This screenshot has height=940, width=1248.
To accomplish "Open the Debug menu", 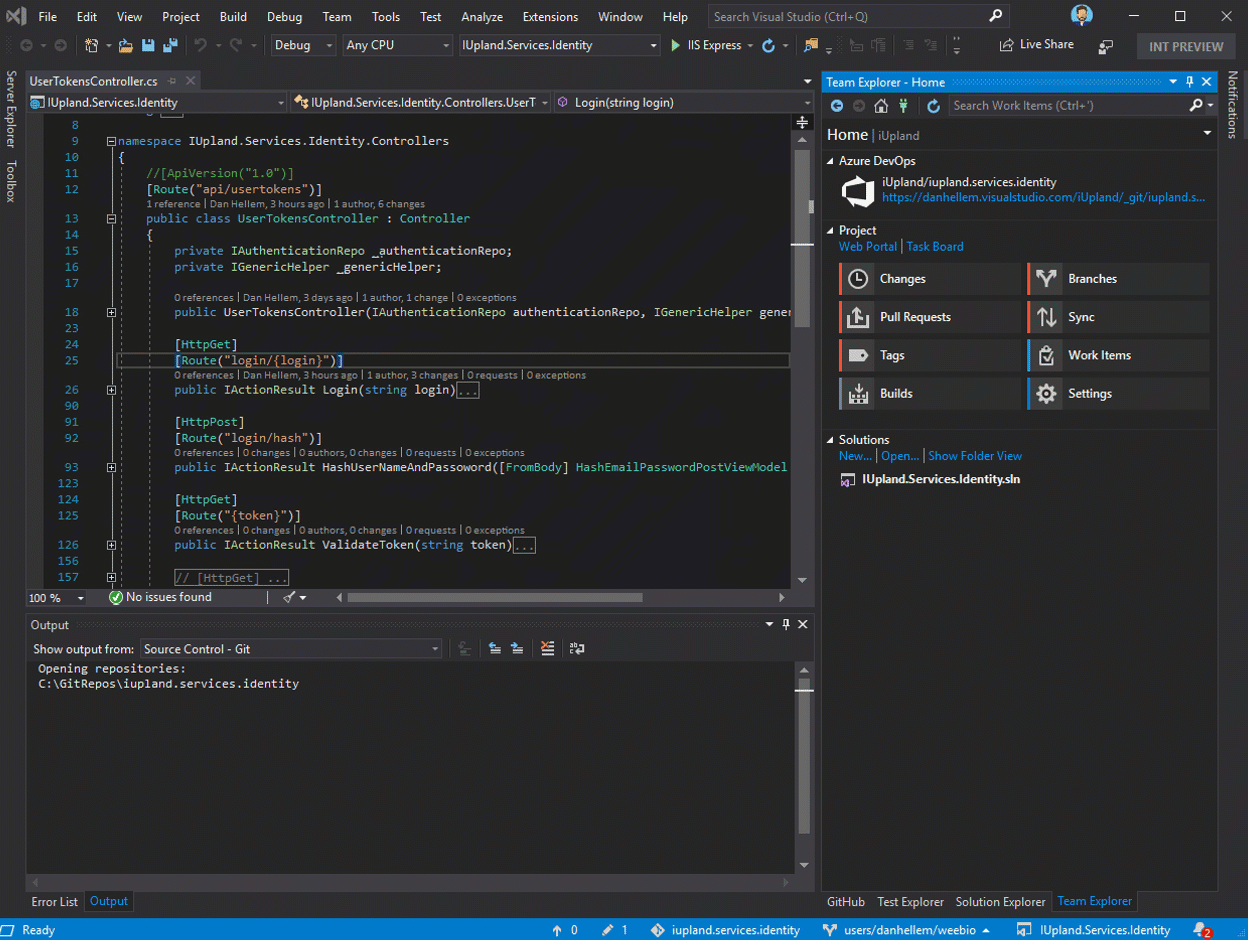I will pyautogui.click(x=283, y=16).
